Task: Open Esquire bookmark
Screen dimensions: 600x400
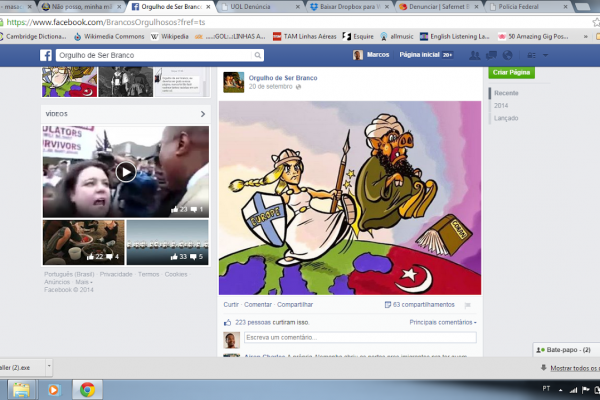Action: [x=358, y=36]
